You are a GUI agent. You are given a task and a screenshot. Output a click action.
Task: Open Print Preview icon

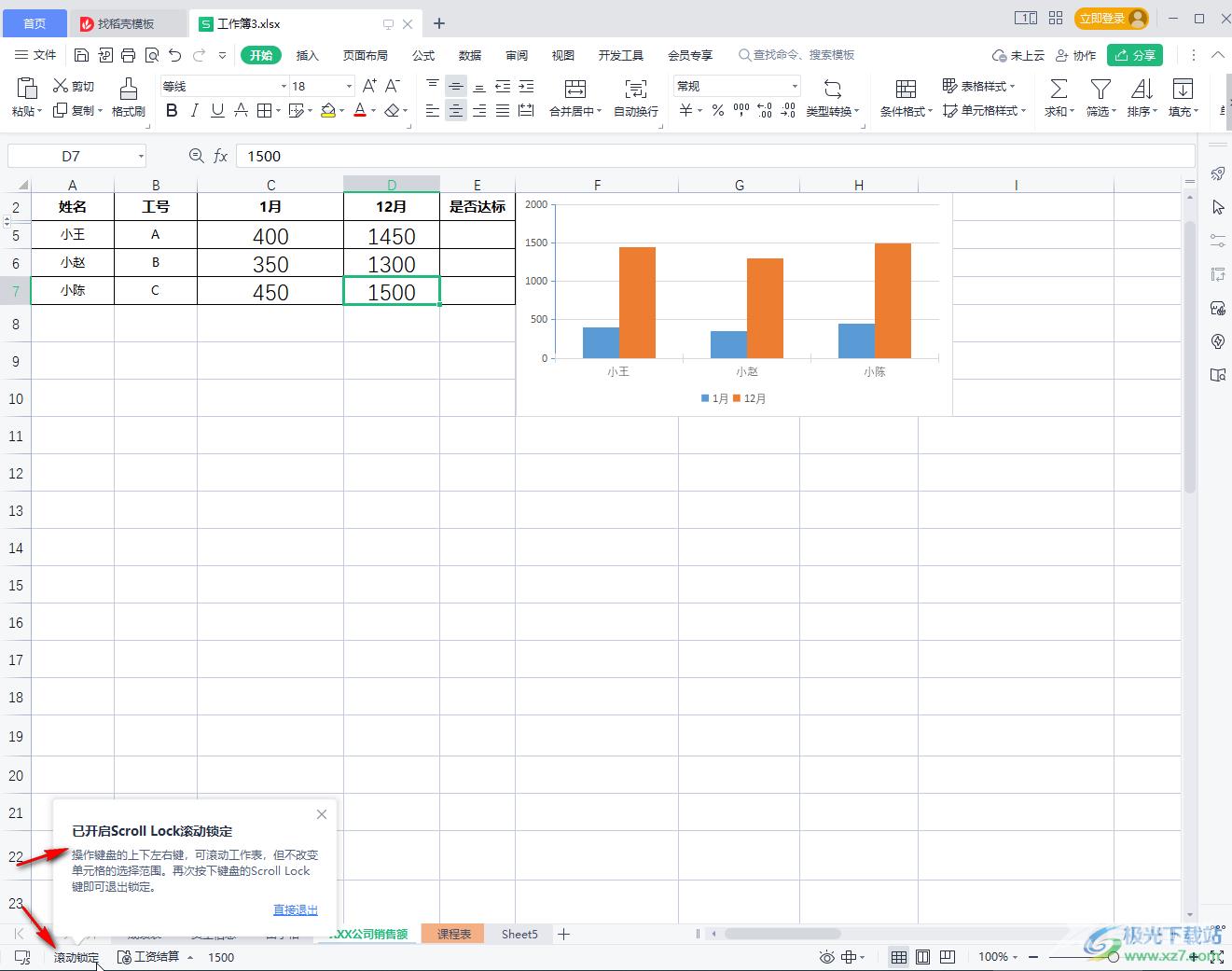(x=152, y=56)
